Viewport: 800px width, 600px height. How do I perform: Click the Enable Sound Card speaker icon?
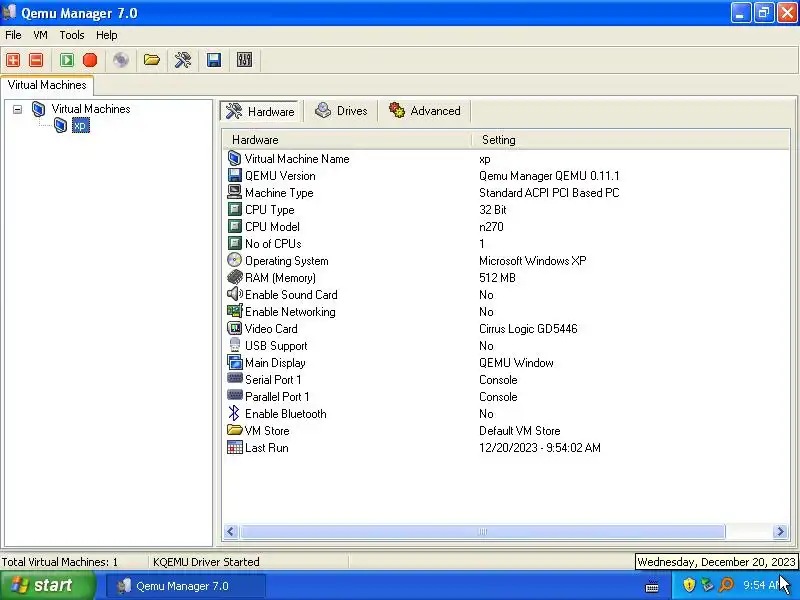tap(235, 294)
